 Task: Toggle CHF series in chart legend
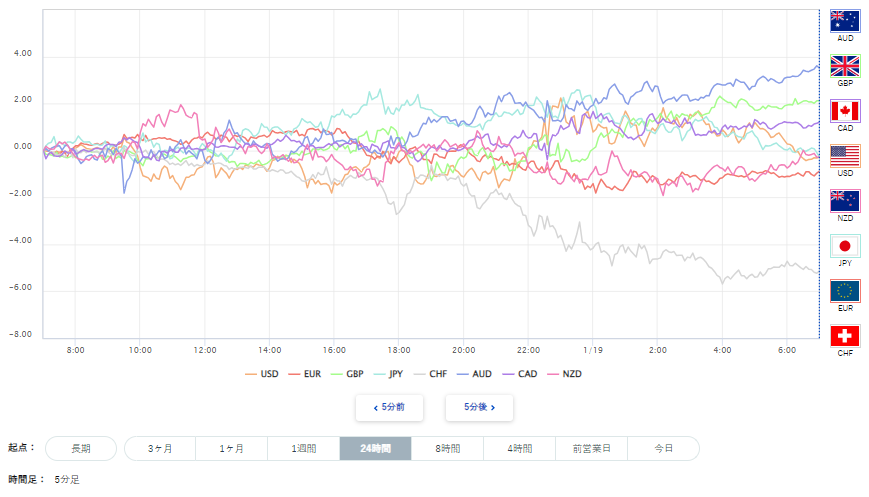(x=431, y=374)
